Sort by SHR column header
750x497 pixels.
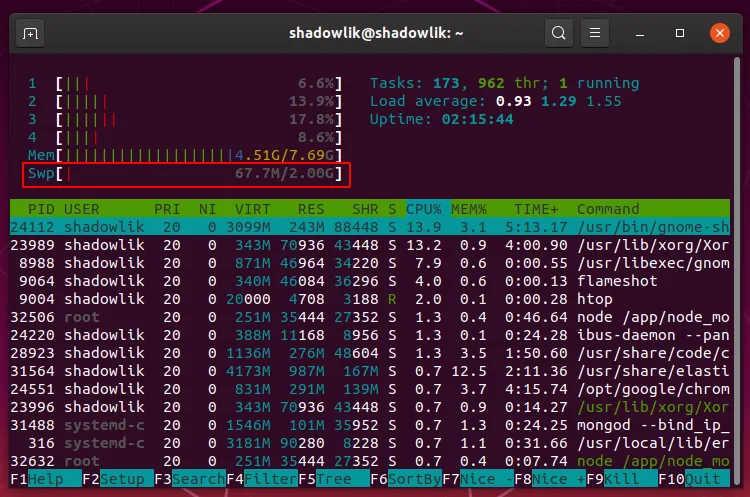pyautogui.click(x=365, y=209)
